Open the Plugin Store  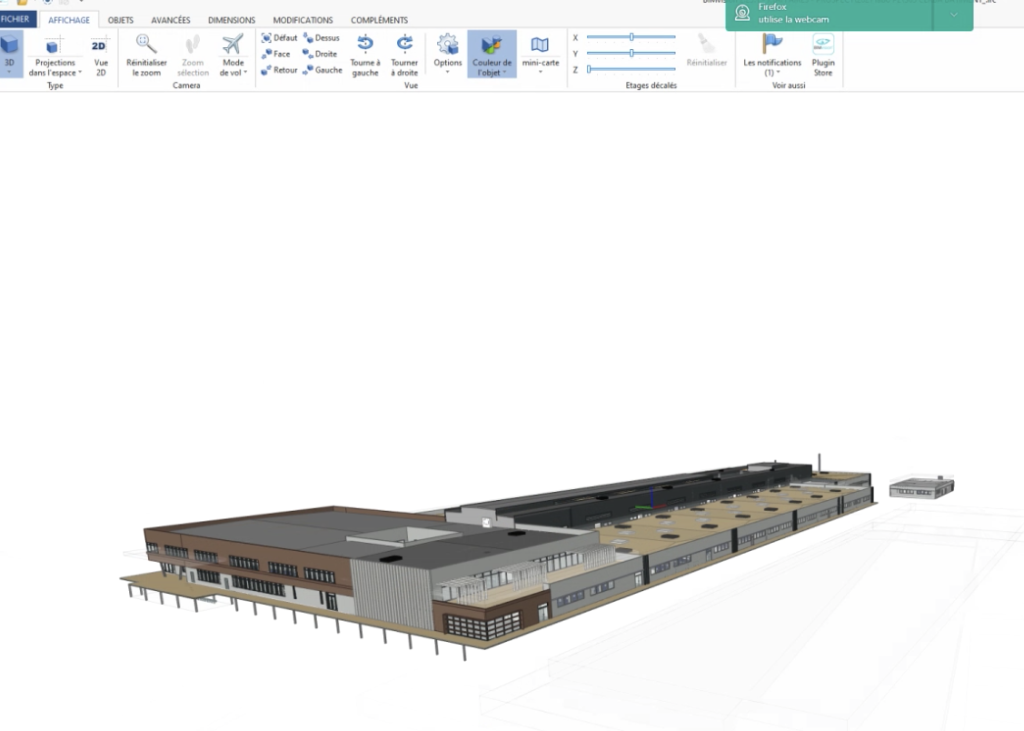(823, 54)
